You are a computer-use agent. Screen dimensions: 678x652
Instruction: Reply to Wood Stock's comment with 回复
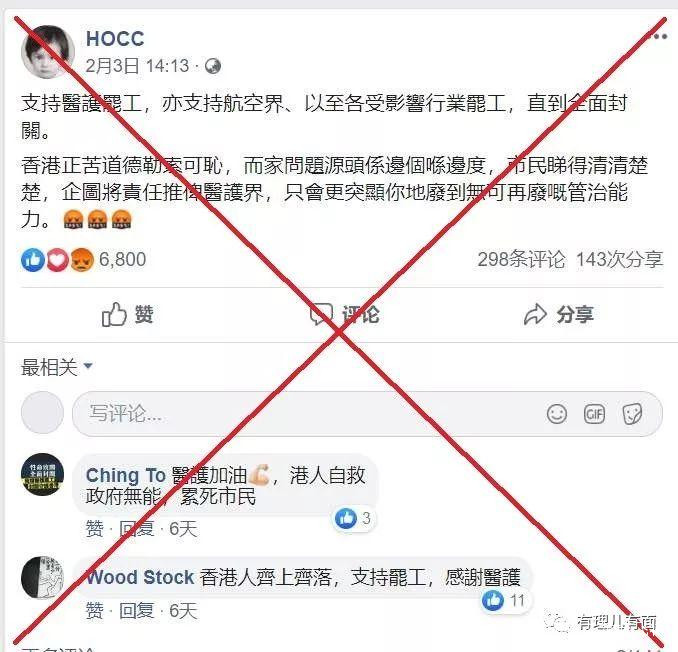click(136, 610)
